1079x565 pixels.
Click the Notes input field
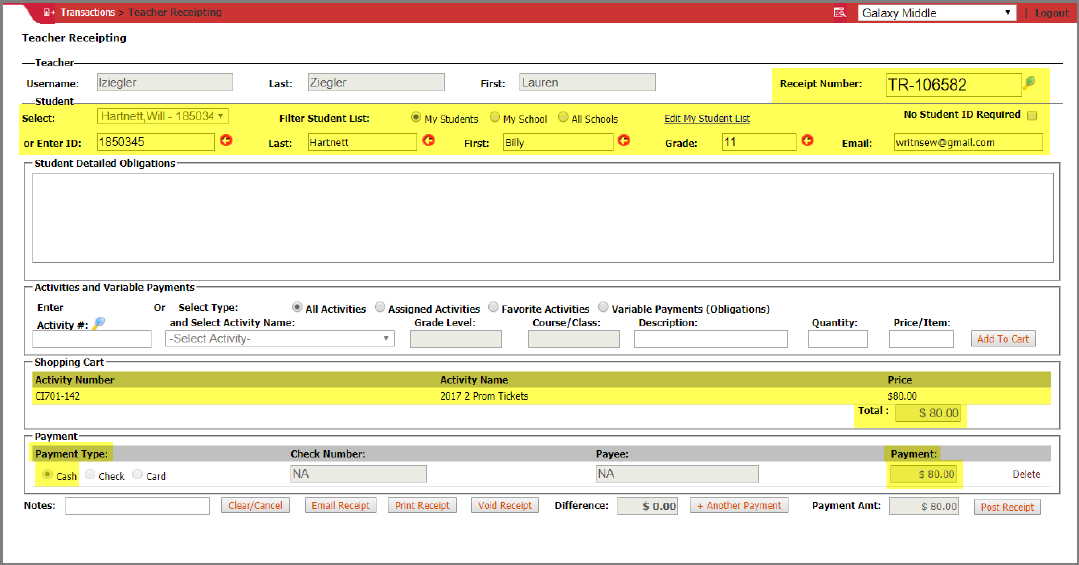tap(138, 506)
